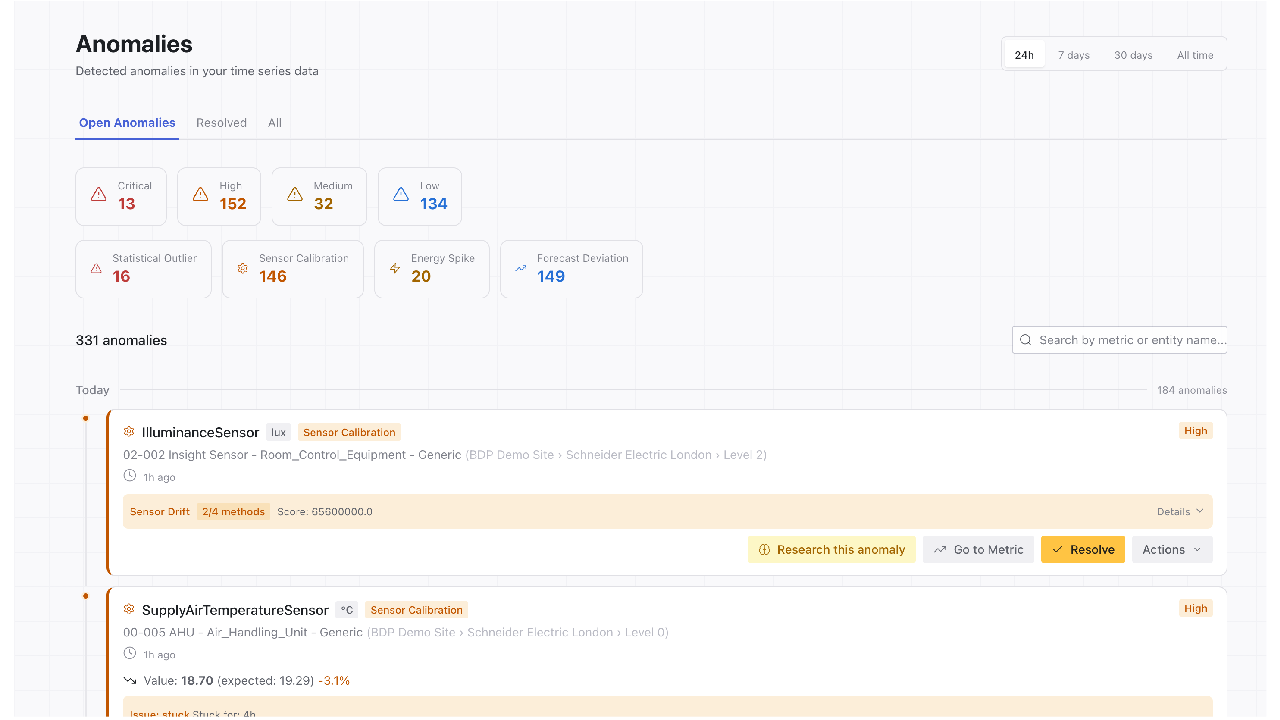Resolve the IlluminanceSensor anomaly
1280x720 pixels.
pos(1083,549)
